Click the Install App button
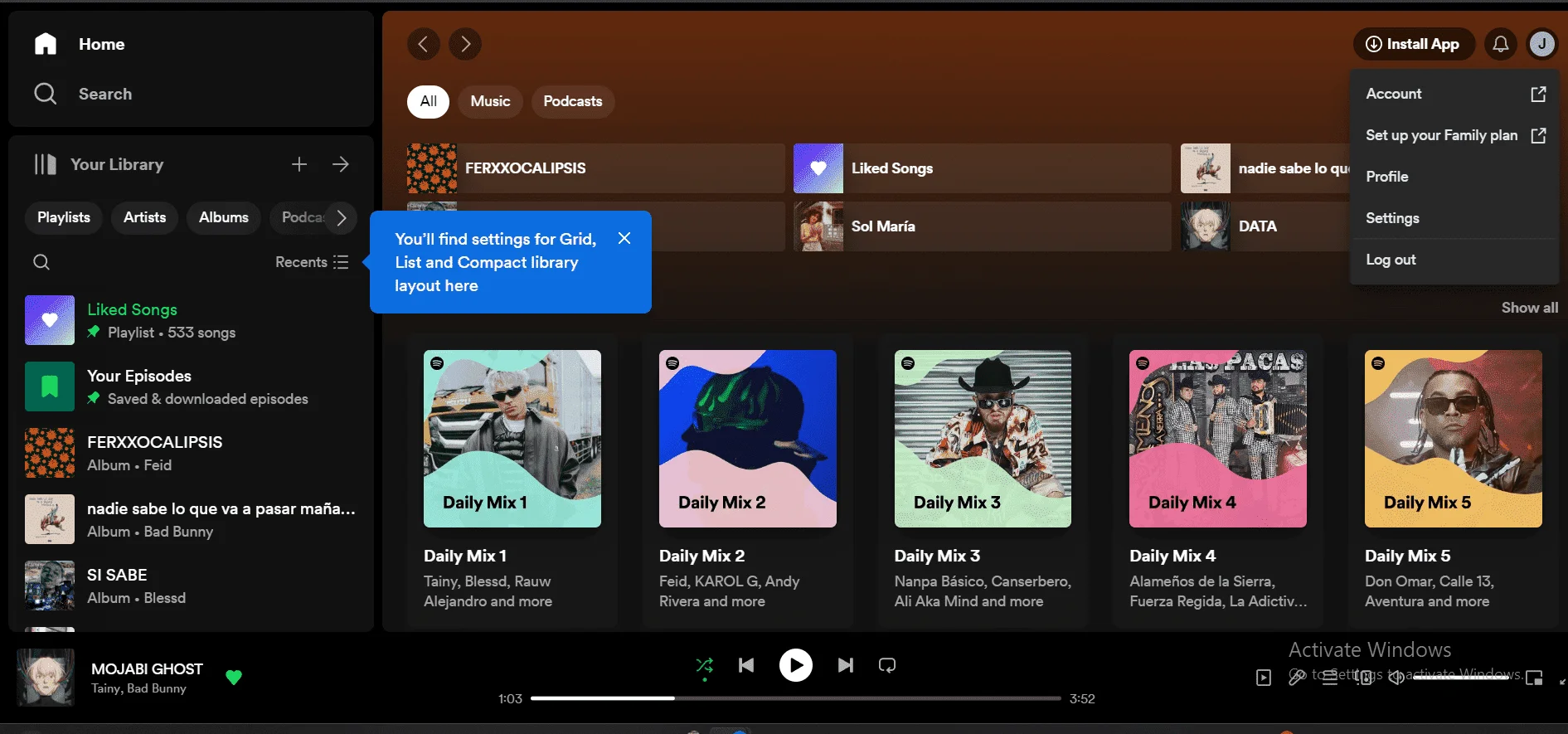 (1414, 44)
